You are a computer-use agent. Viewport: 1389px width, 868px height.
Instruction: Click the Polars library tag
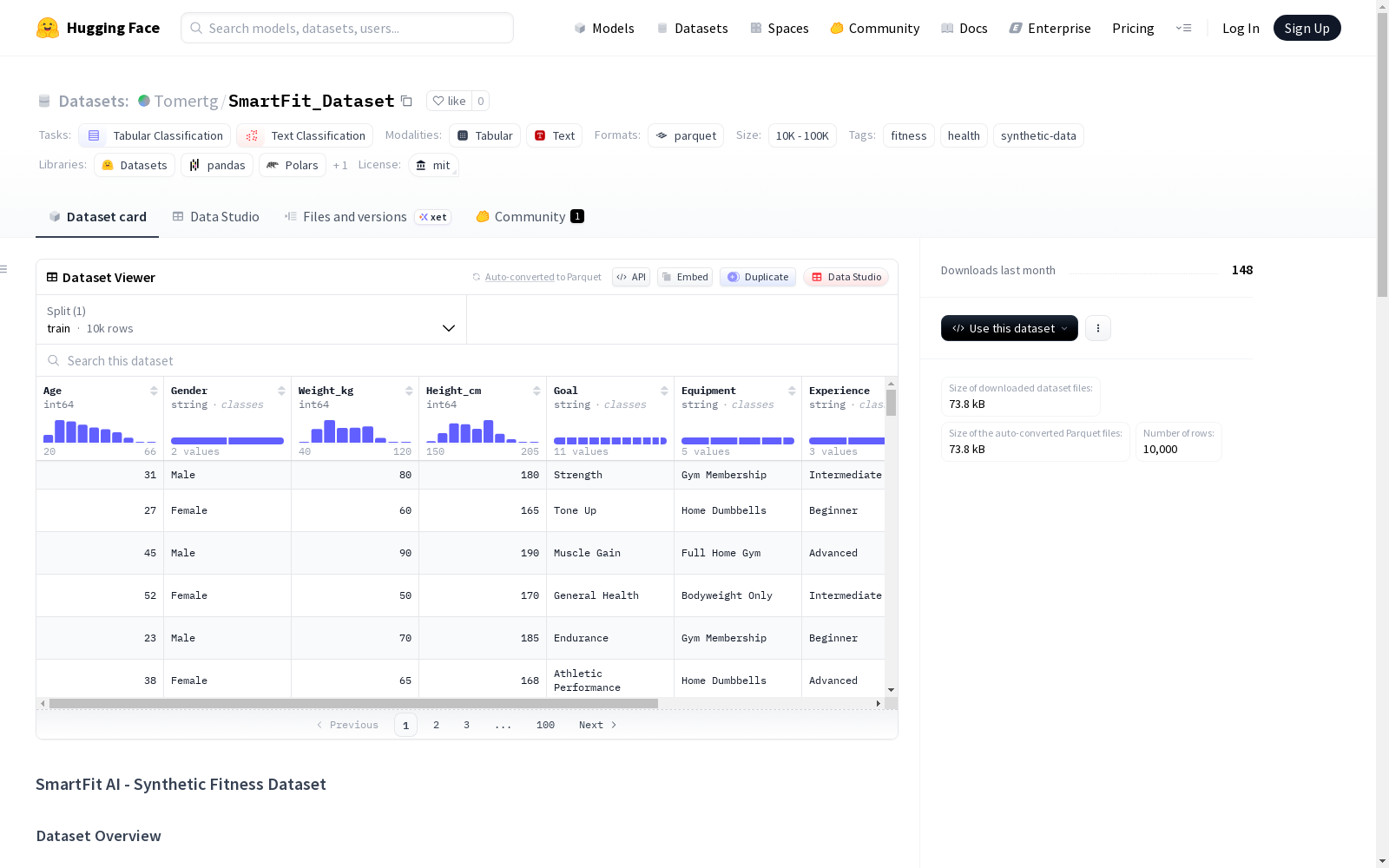293,165
